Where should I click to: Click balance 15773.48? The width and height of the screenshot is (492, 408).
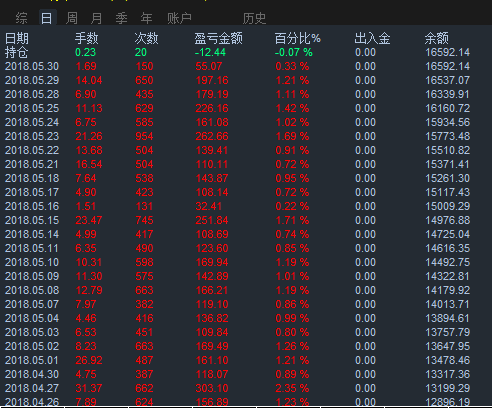click(x=448, y=136)
